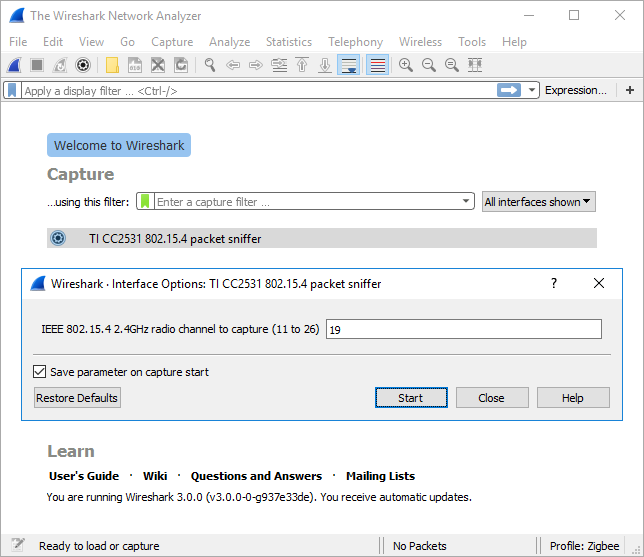Click Welcome to Wireshark banner
The height and width of the screenshot is (557, 644).
tap(119, 145)
